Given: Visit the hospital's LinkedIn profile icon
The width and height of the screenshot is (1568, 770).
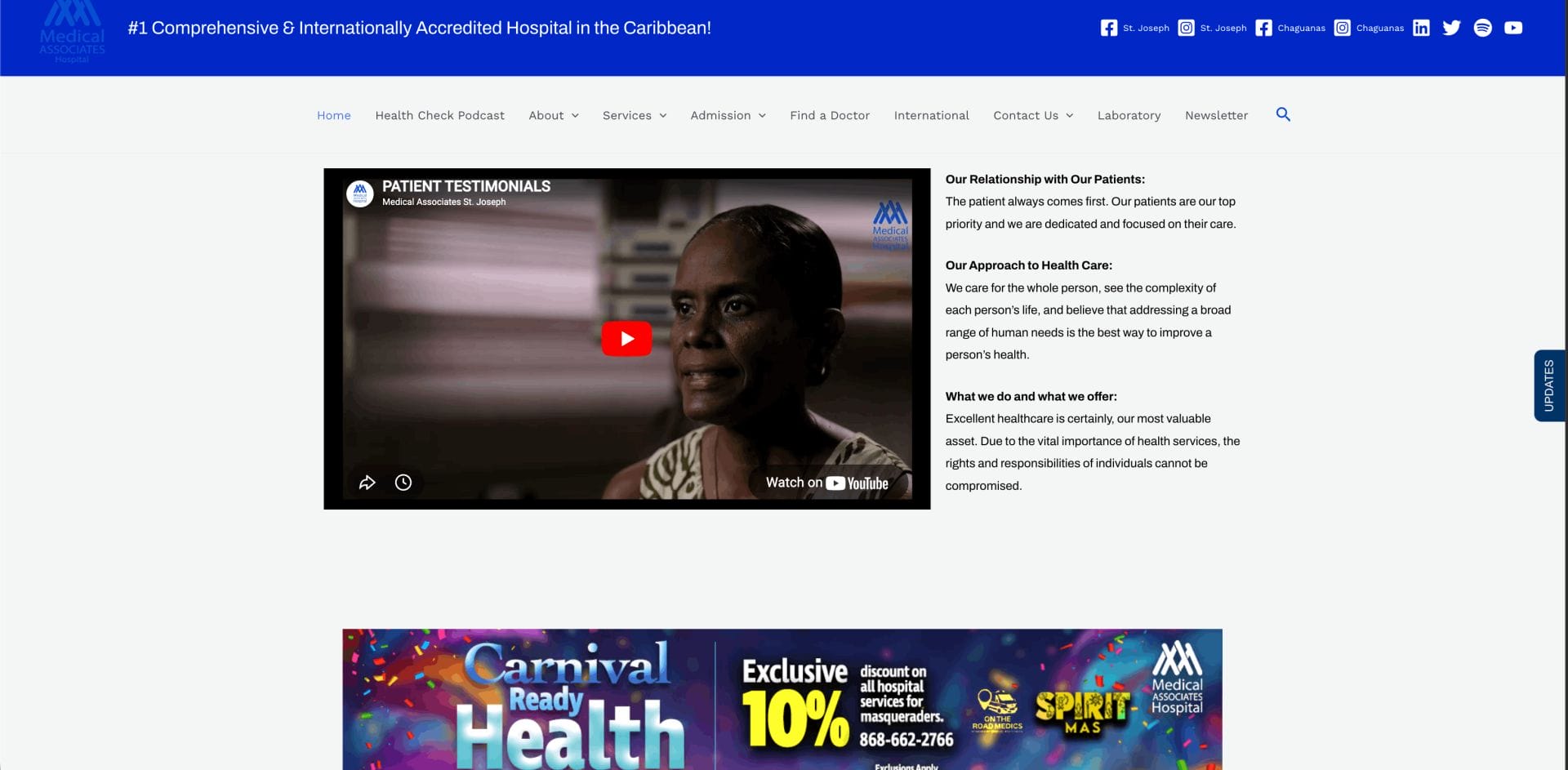Looking at the screenshot, I should point(1421,28).
